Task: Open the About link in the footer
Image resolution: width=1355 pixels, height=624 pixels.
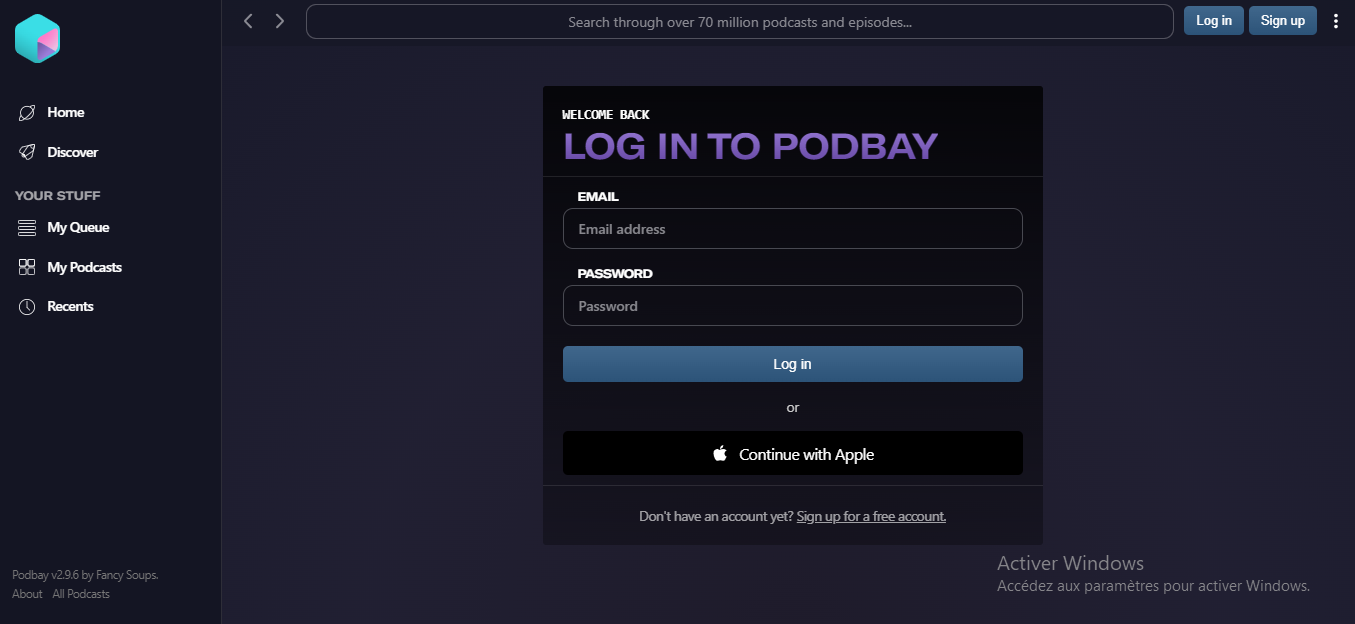Action: (27, 594)
